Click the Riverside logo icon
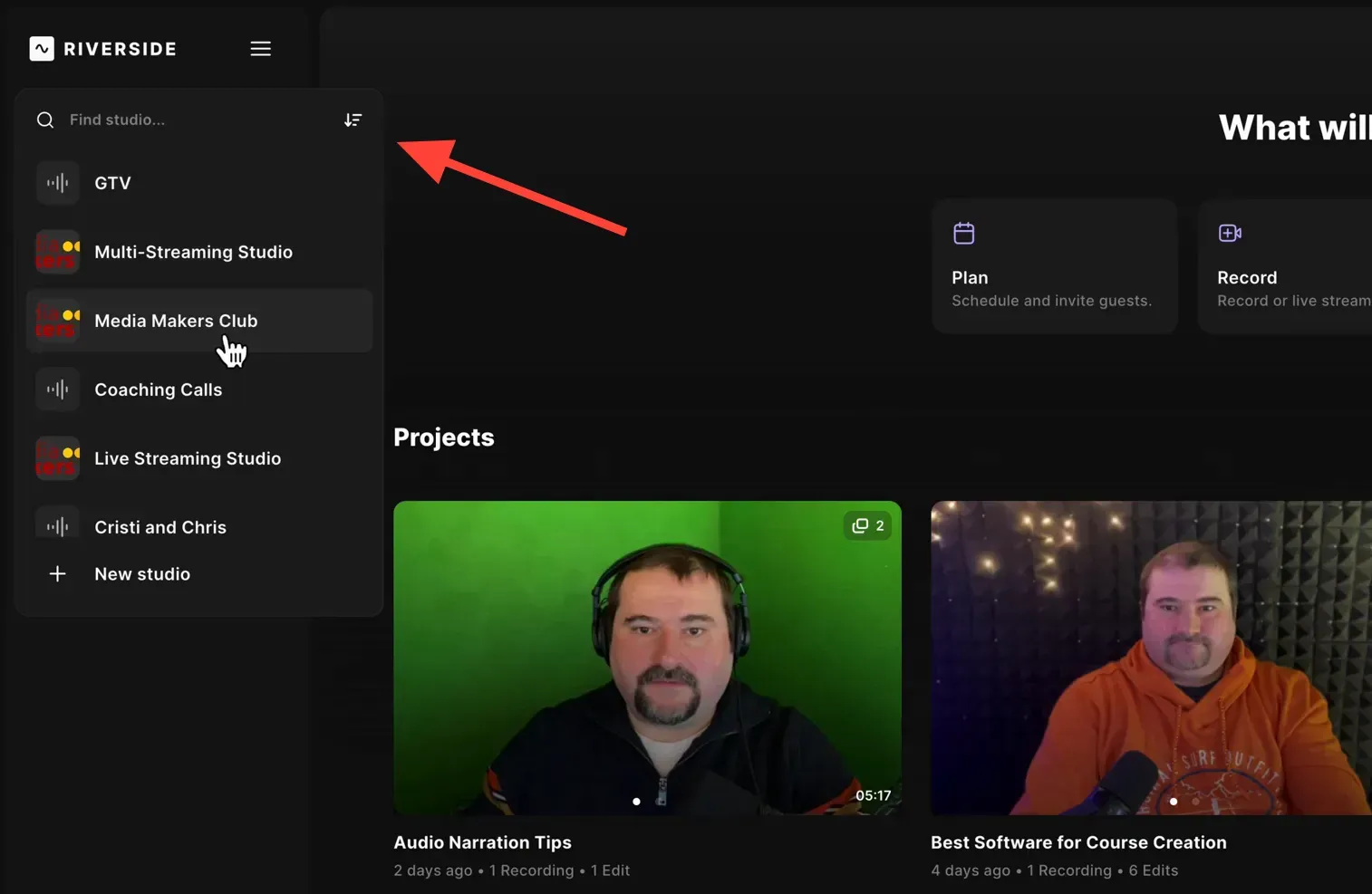 [x=42, y=49]
